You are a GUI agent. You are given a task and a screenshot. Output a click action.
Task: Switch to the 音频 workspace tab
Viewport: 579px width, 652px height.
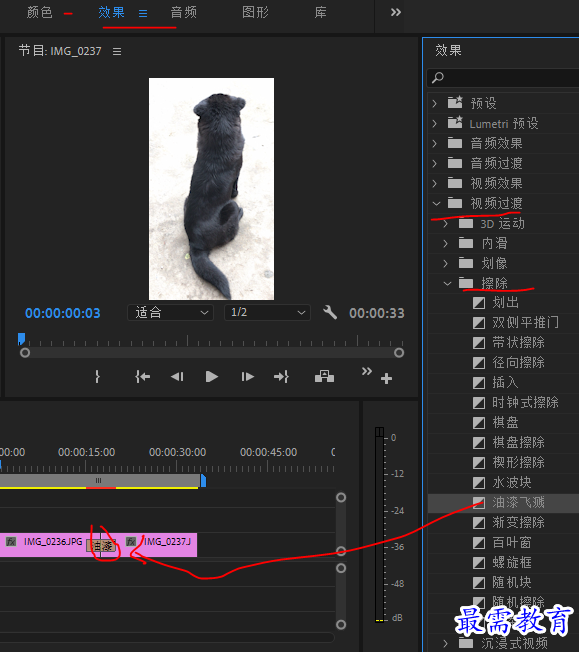183,12
